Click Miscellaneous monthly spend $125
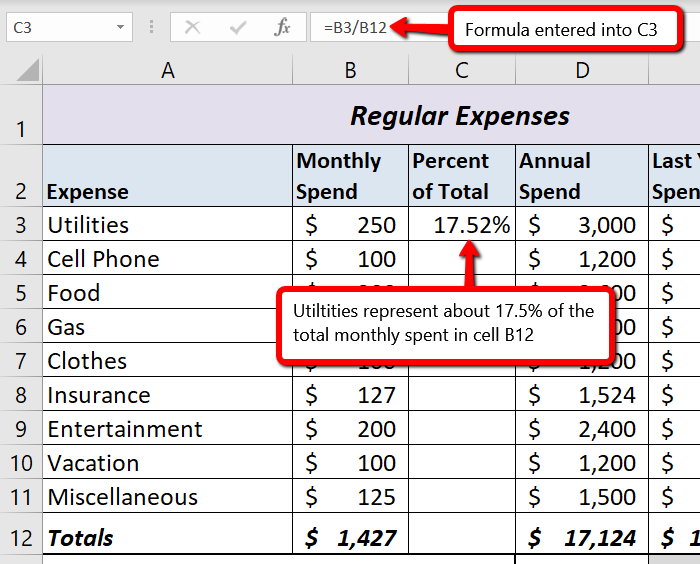 click(350, 496)
